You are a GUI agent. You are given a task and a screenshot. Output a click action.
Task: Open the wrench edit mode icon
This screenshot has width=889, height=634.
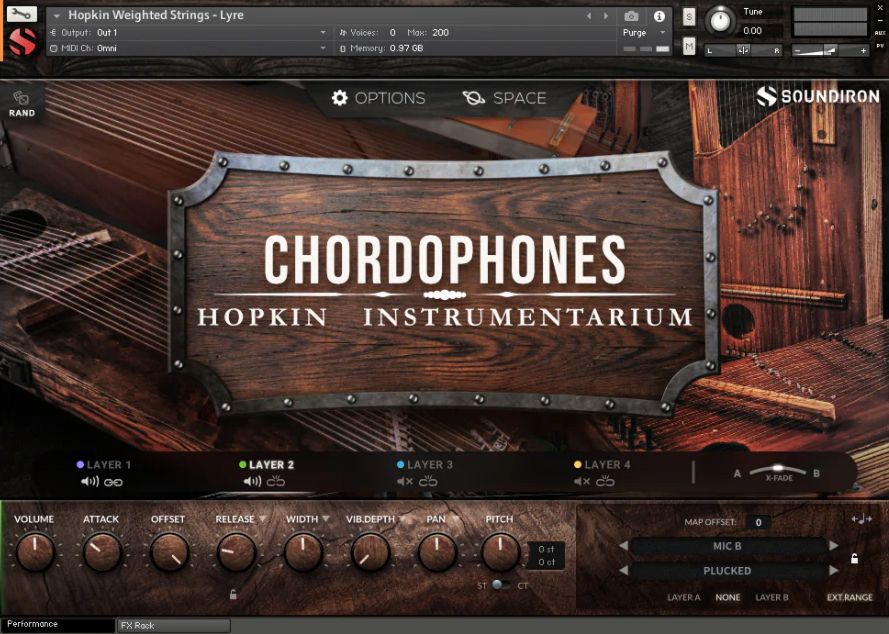pos(22,13)
